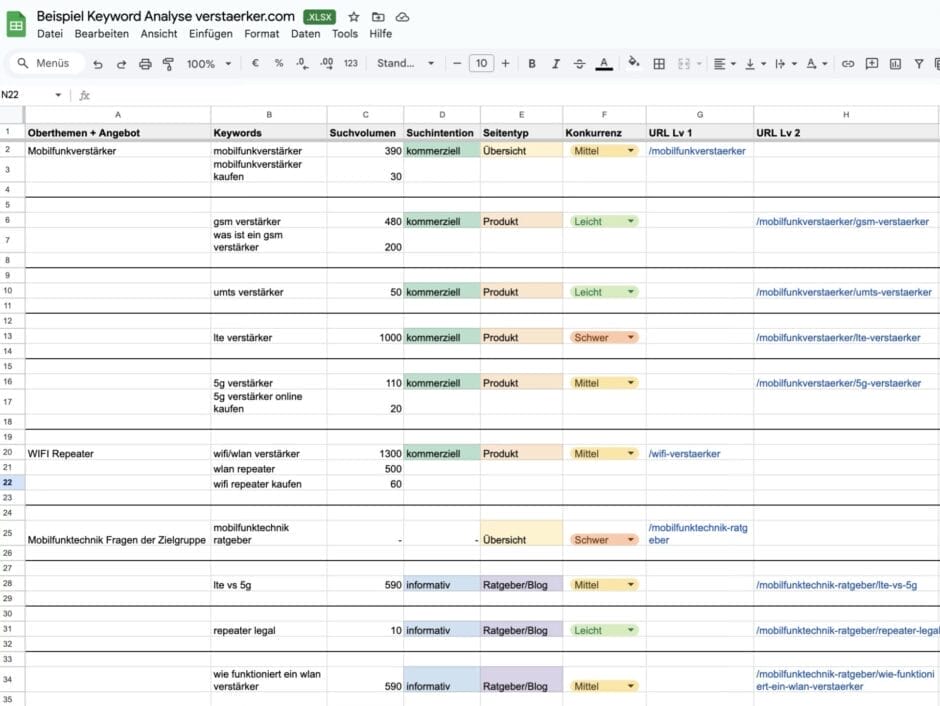Open Konkurrenz dropdown for umts verstärker row

631,292
